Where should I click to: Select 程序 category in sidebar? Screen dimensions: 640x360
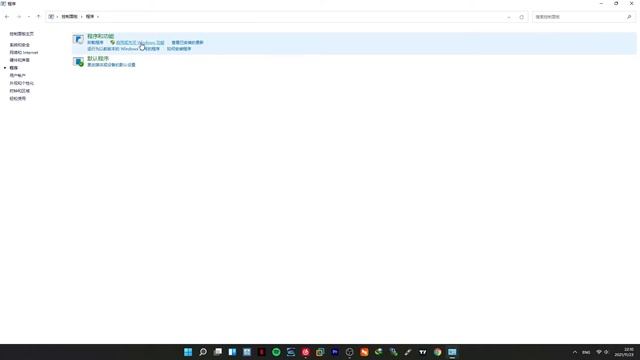(13, 68)
